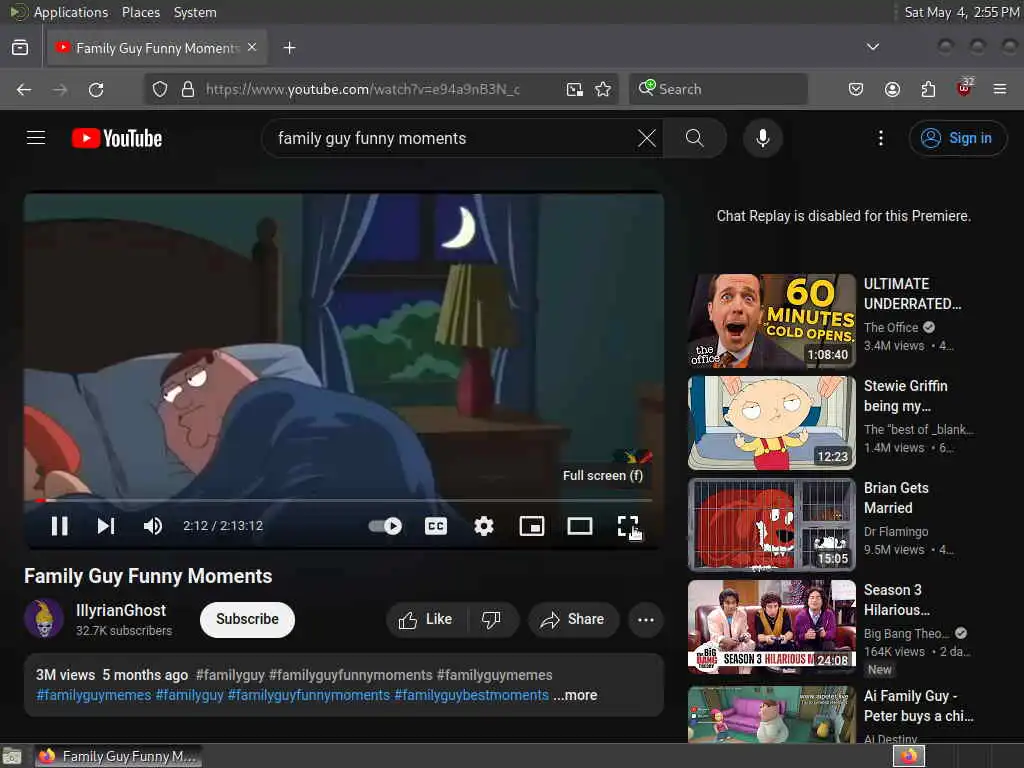Toggle the autoplay switch
This screenshot has width=1024, height=768.
[385, 526]
